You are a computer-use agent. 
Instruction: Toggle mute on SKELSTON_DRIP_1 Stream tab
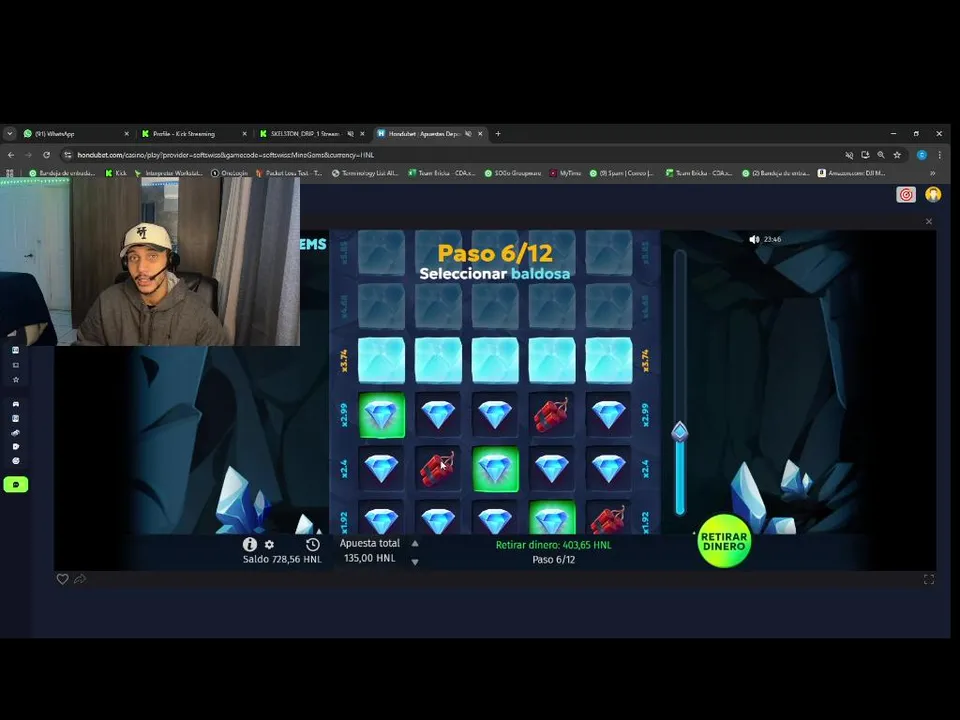tap(351, 133)
